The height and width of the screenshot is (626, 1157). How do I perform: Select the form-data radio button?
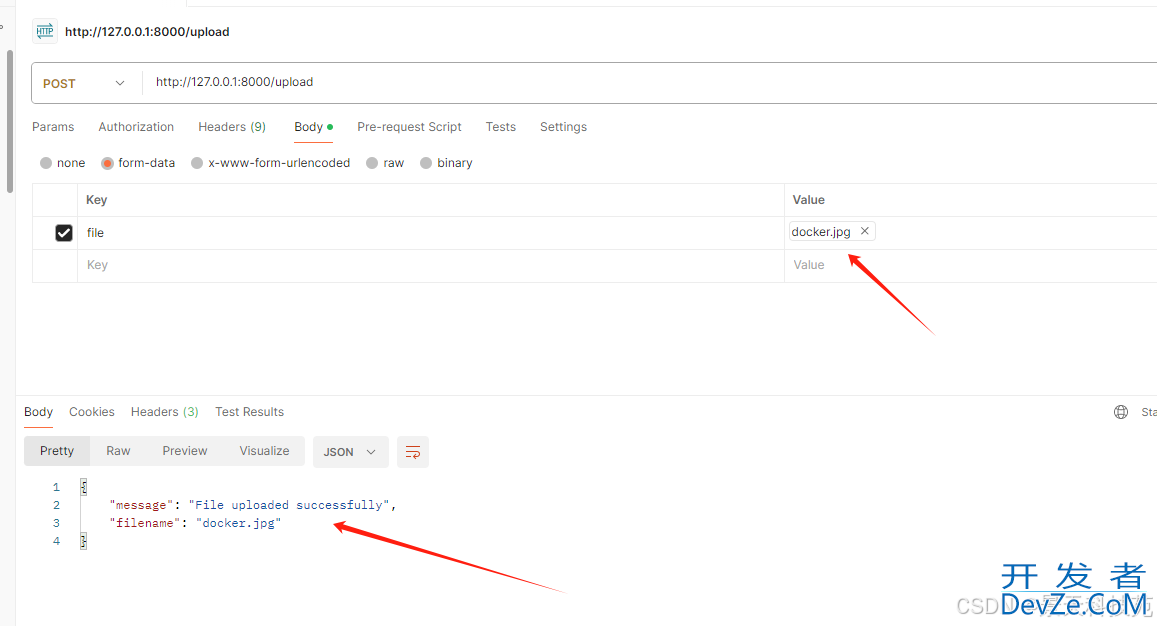pyautogui.click(x=107, y=163)
